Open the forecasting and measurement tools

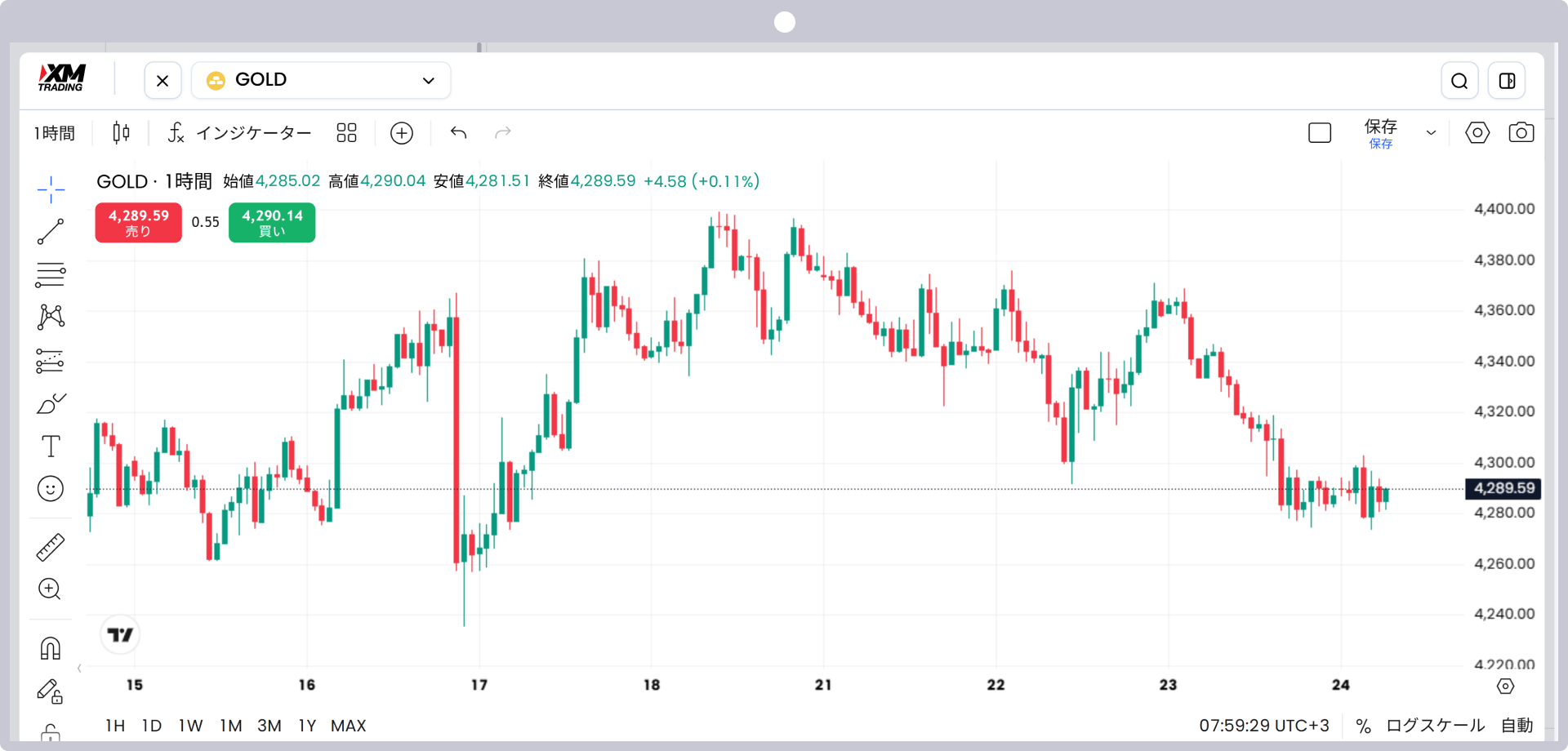click(51, 361)
